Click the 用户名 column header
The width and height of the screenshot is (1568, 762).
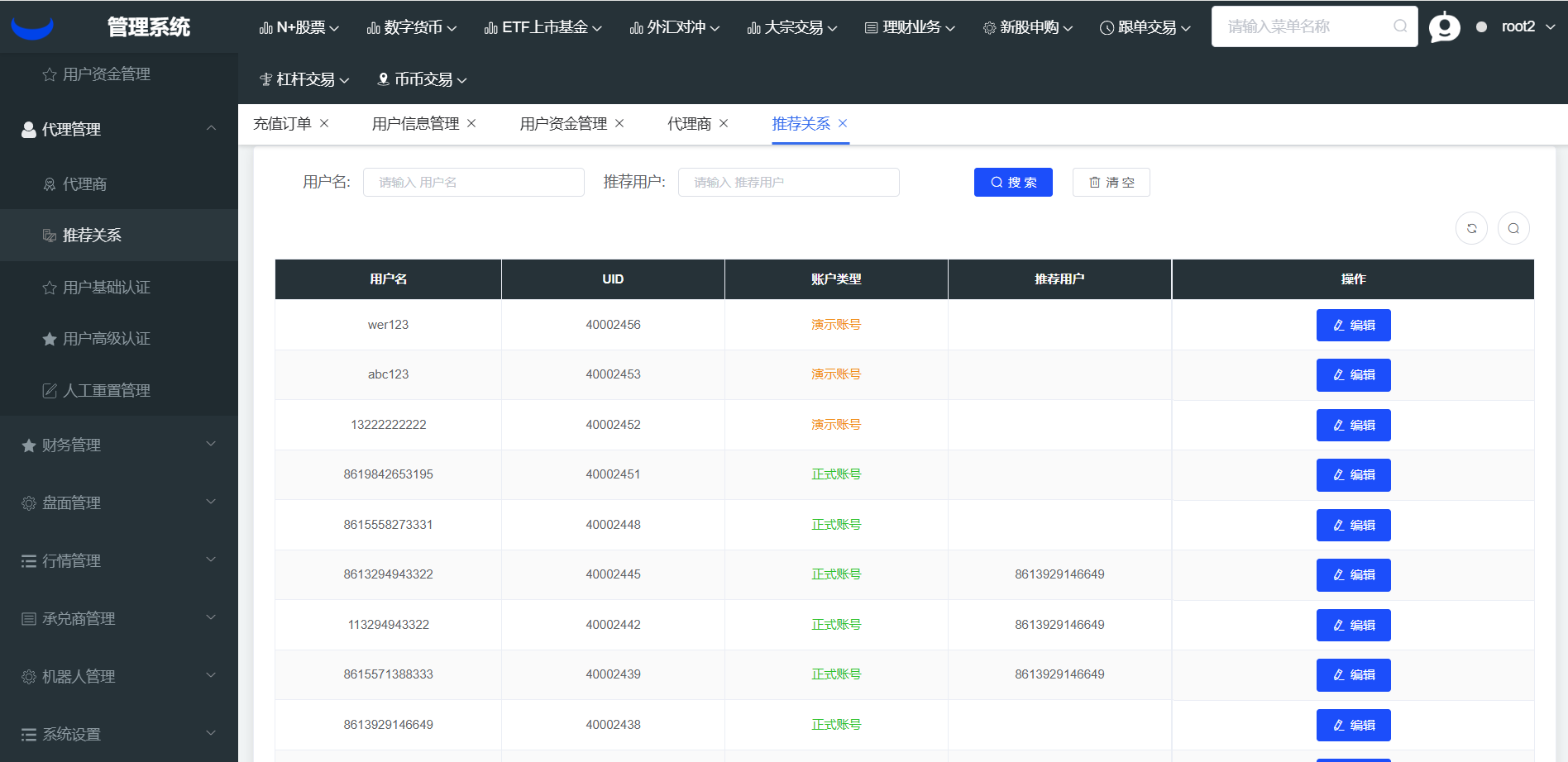(388, 279)
